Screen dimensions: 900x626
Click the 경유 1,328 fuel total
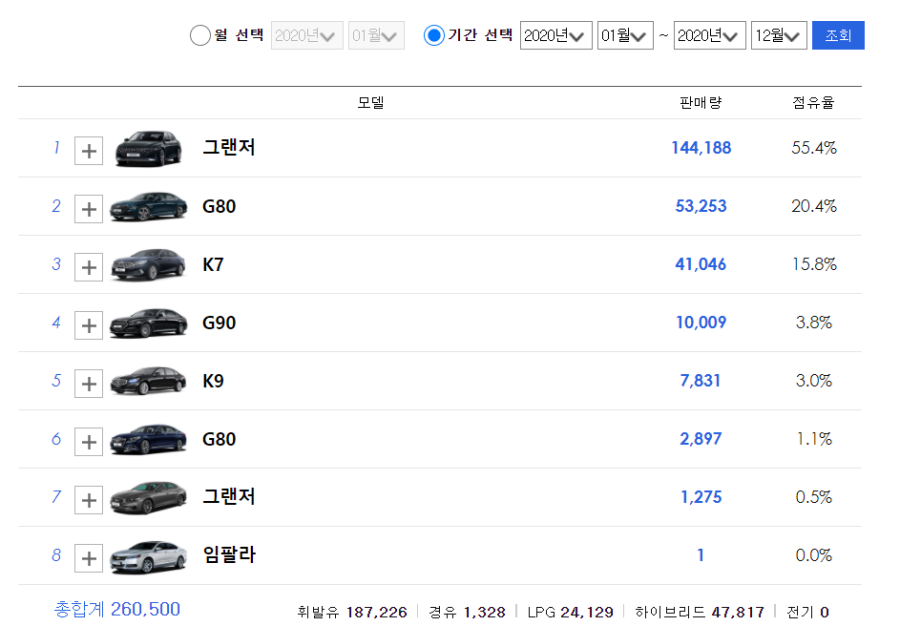(x=467, y=612)
